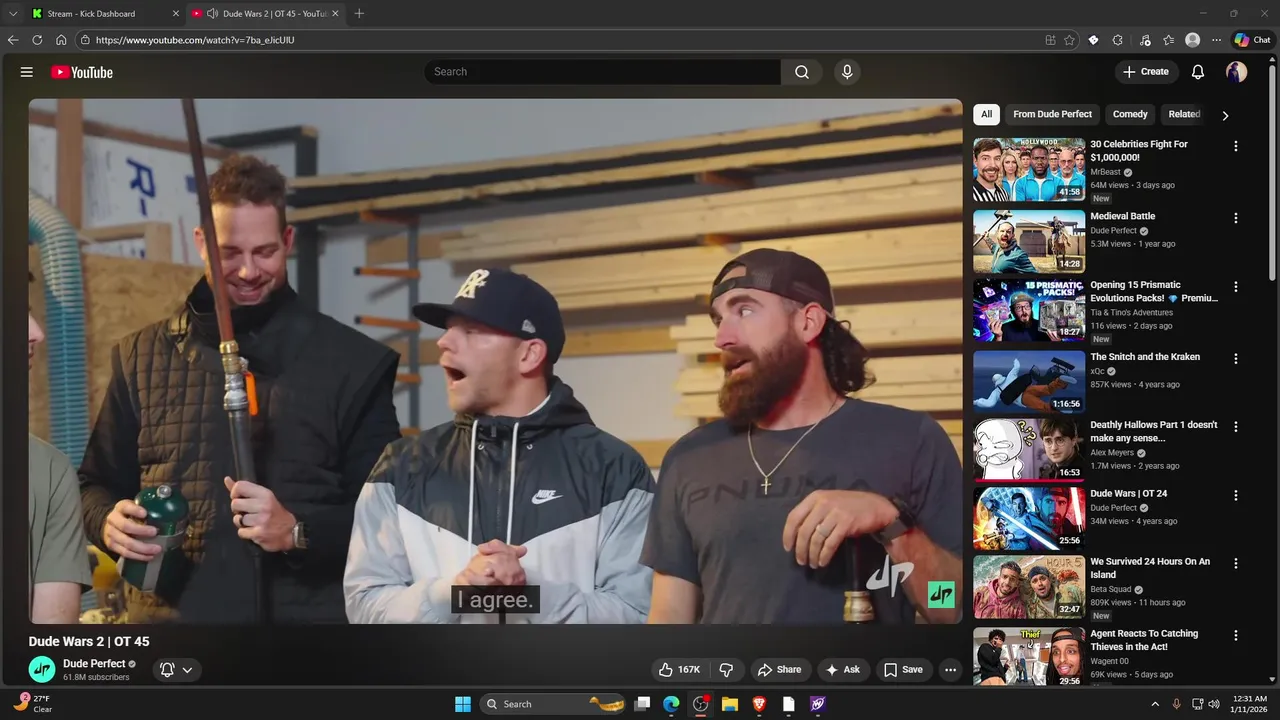
Task: Start voice search with the microphone
Action: (847, 72)
